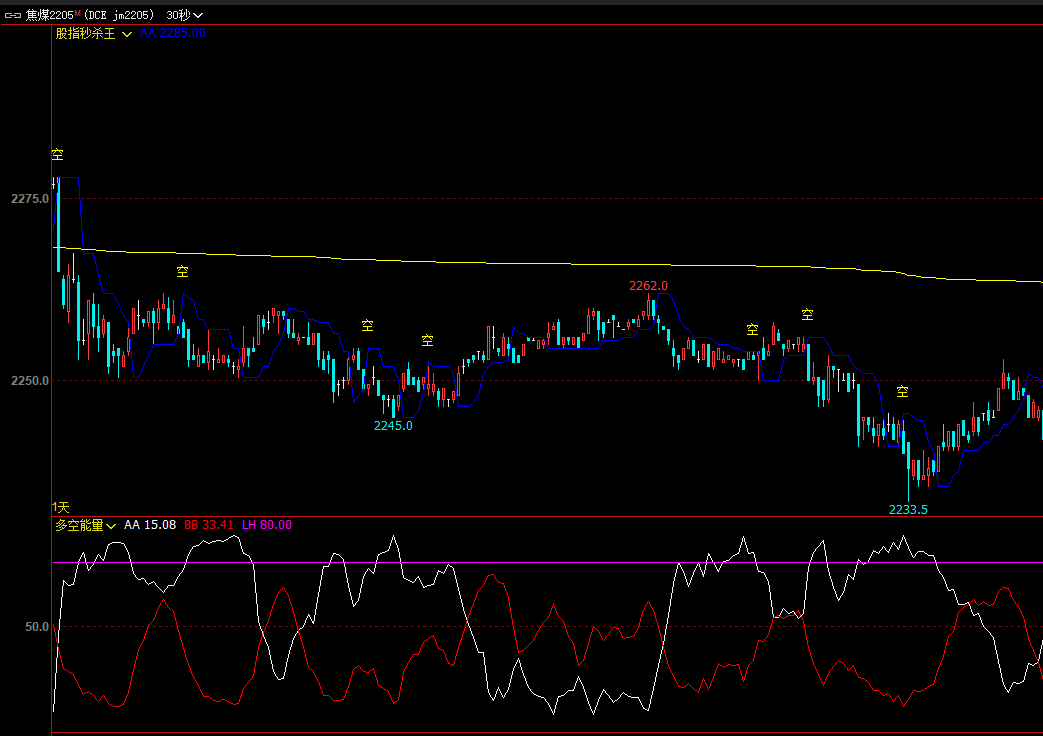Select the red BB 33.41 value

pyautogui.click(x=209, y=525)
